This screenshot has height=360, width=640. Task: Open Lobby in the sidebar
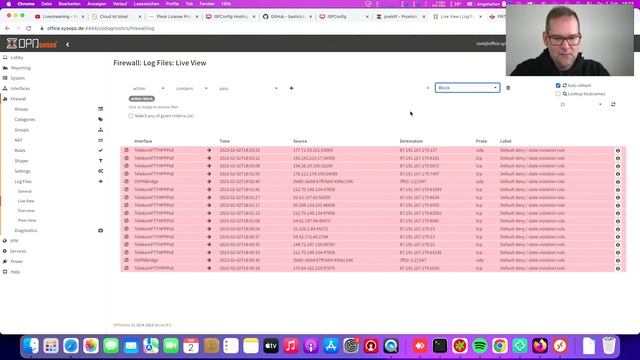[x=17, y=58]
